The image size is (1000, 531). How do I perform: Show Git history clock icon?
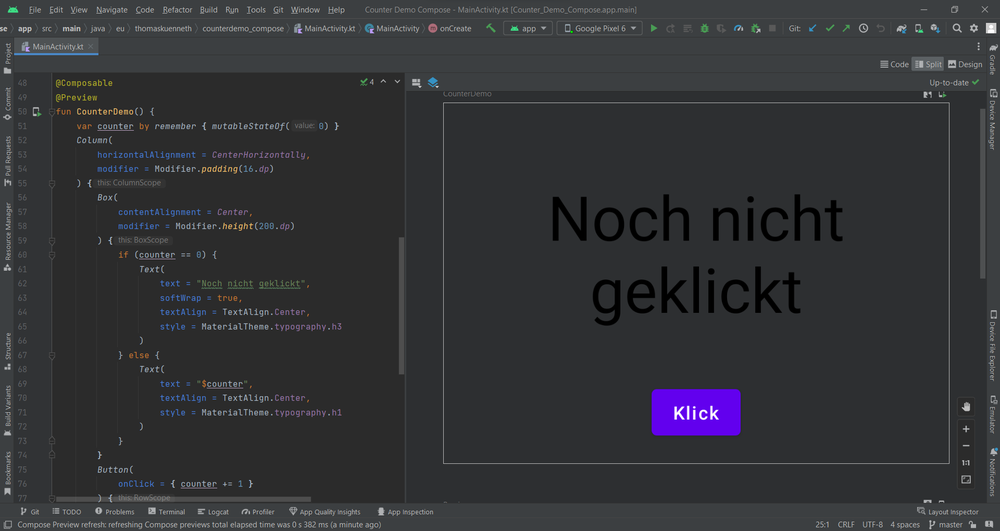click(x=863, y=29)
